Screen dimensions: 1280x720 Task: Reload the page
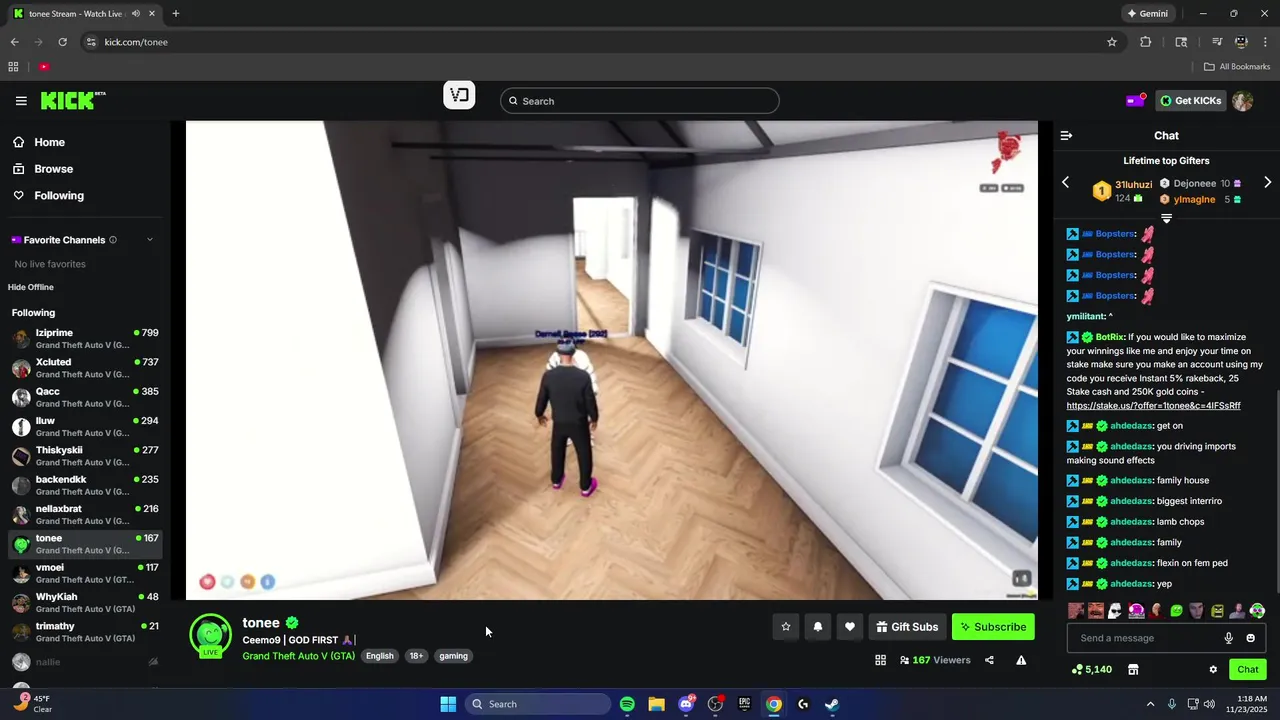62,42
